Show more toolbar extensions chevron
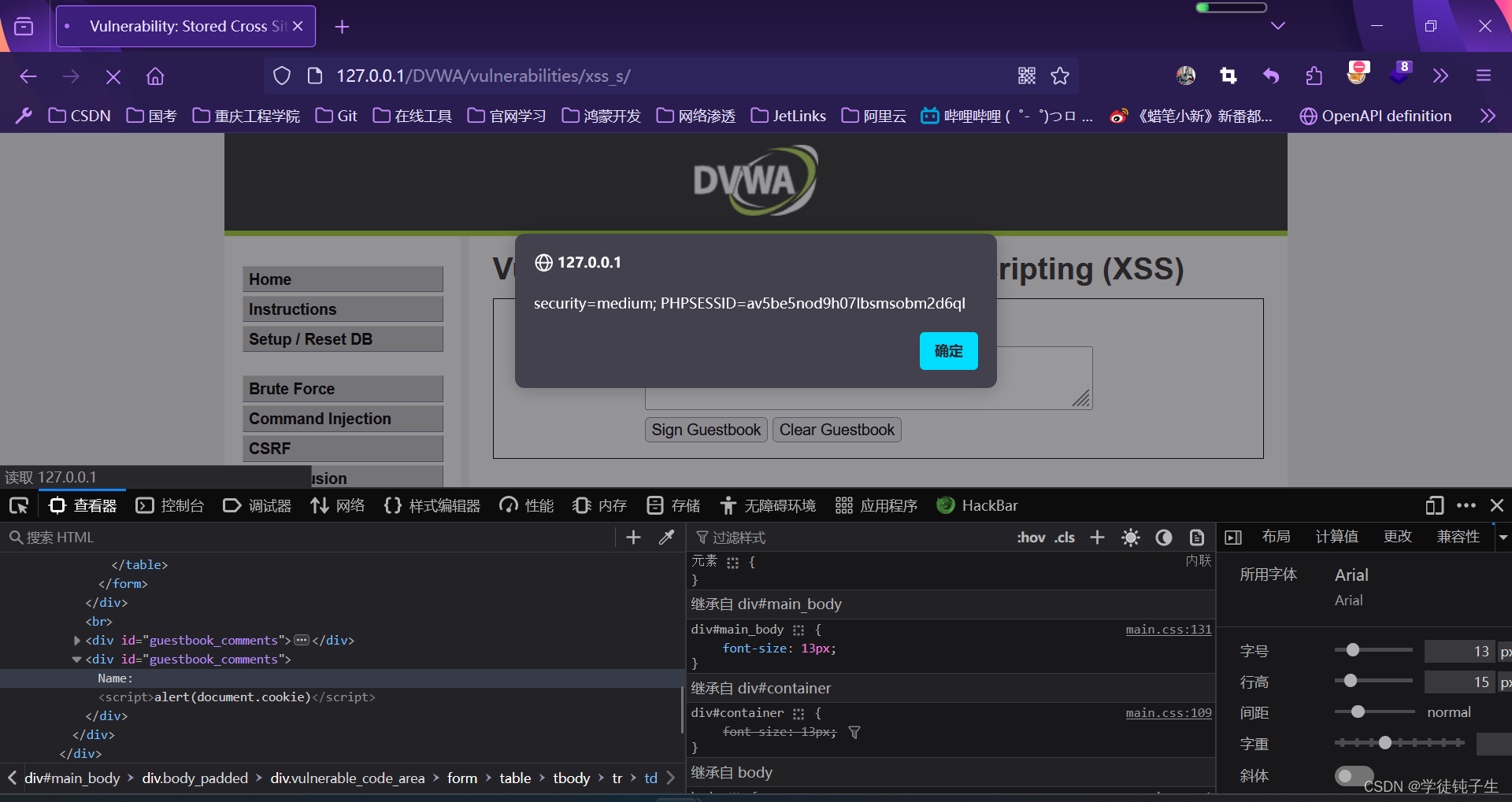This screenshot has height=802, width=1512. tap(1440, 76)
